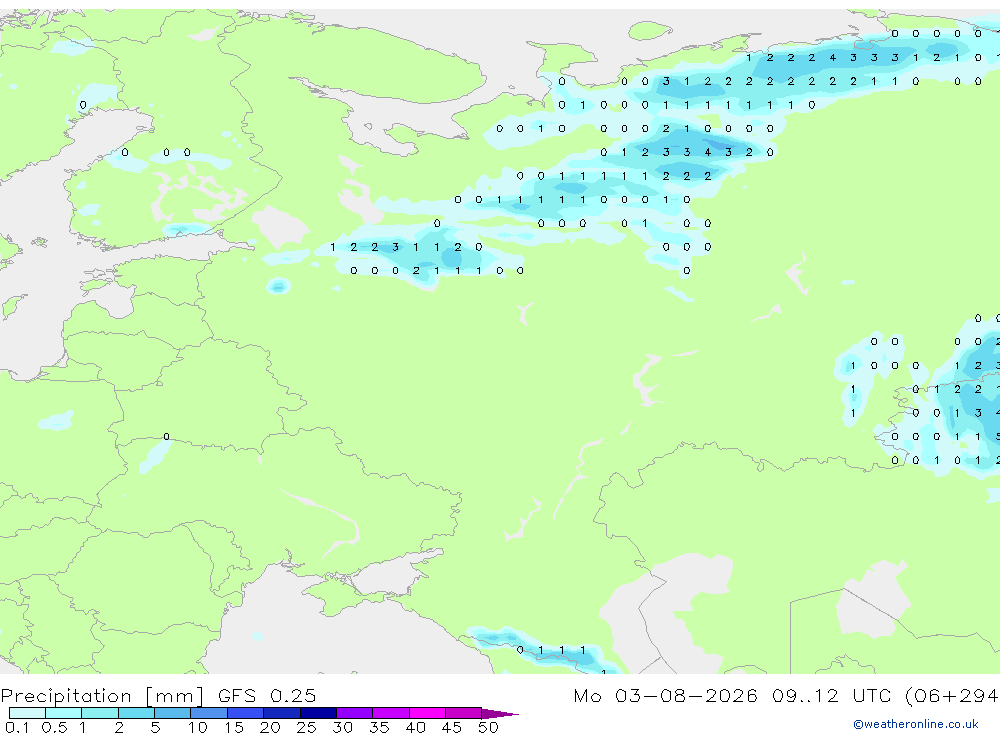Select the 2–5 mm legend color swatch
This screenshot has height=733, width=1000.
(x=136, y=713)
